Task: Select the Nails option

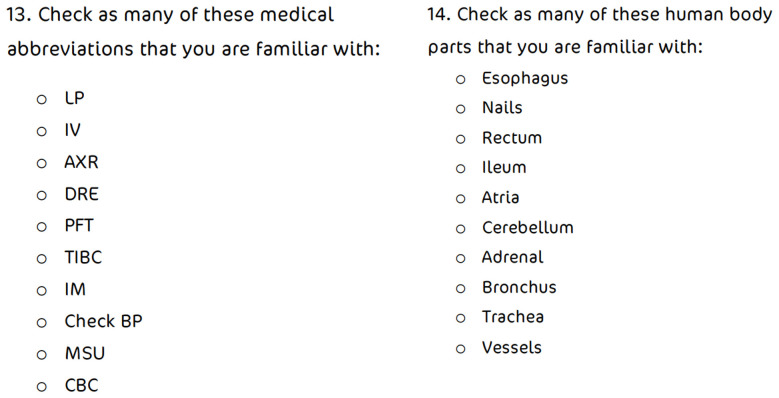Action: point(461,109)
